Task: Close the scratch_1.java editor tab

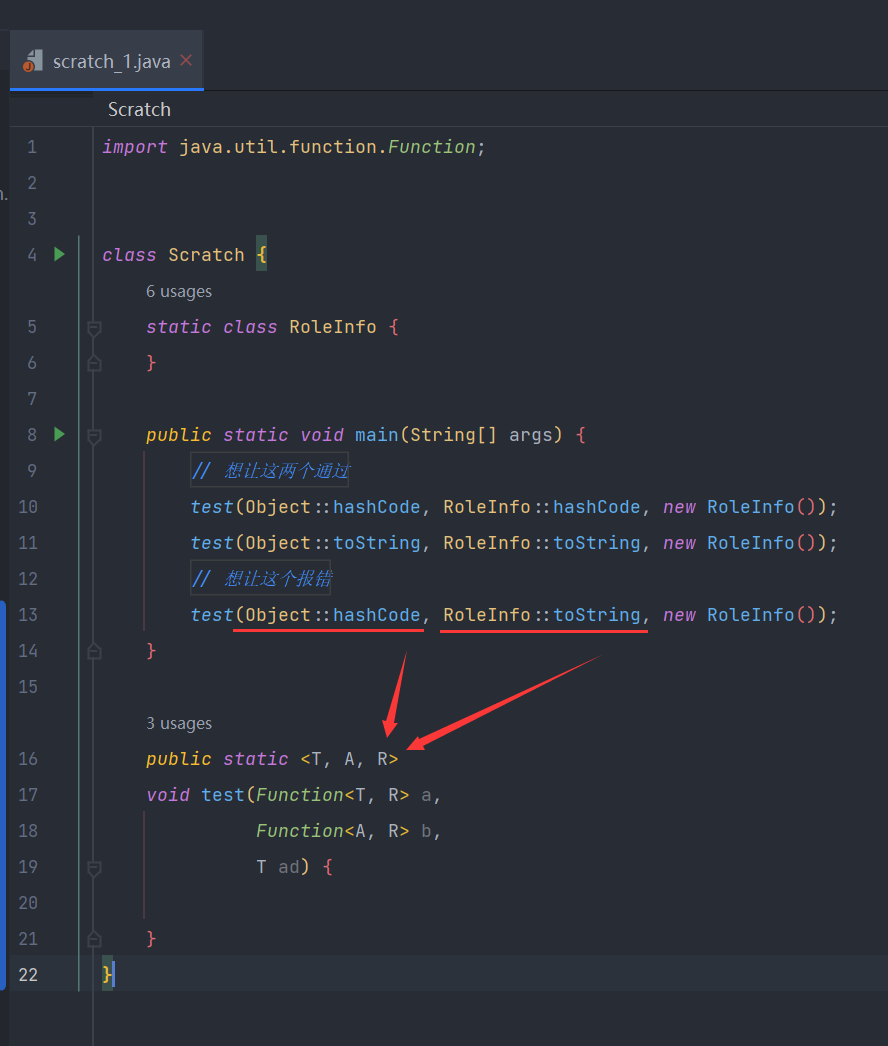Action: click(x=186, y=60)
